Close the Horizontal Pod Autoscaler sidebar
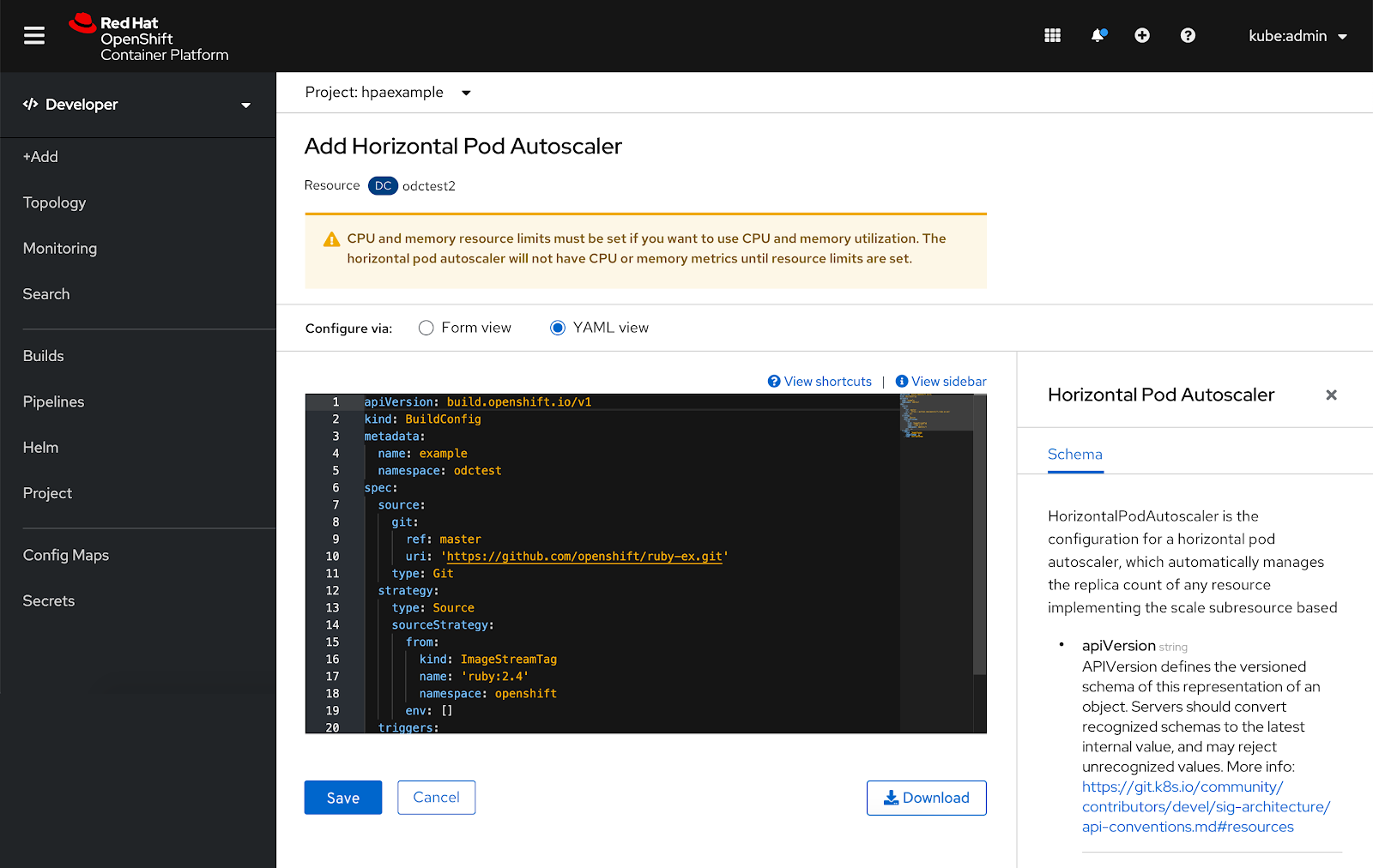The image size is (1373, 868). click(x=1331, y=395)
